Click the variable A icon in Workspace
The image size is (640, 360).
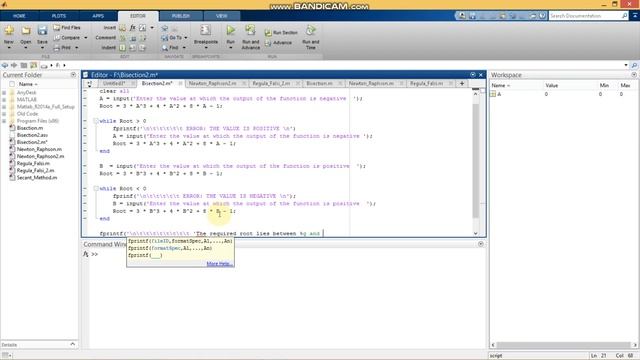[493, 94]
